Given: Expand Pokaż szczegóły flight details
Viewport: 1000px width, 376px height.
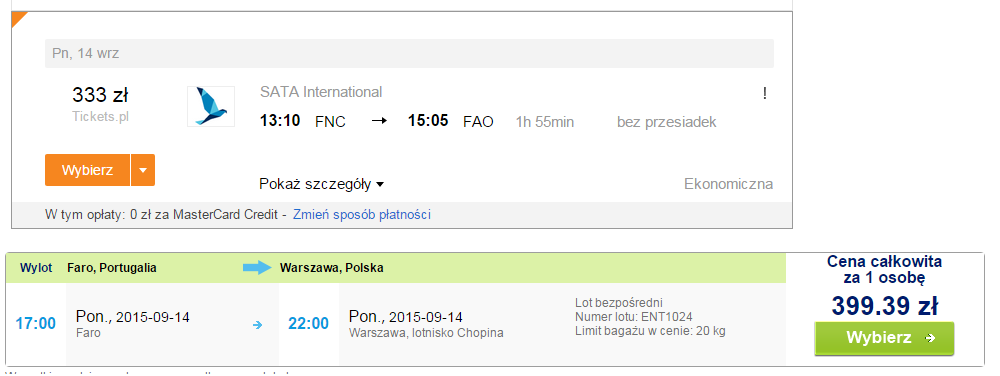Looking at the screenshot, I should 321,185.
